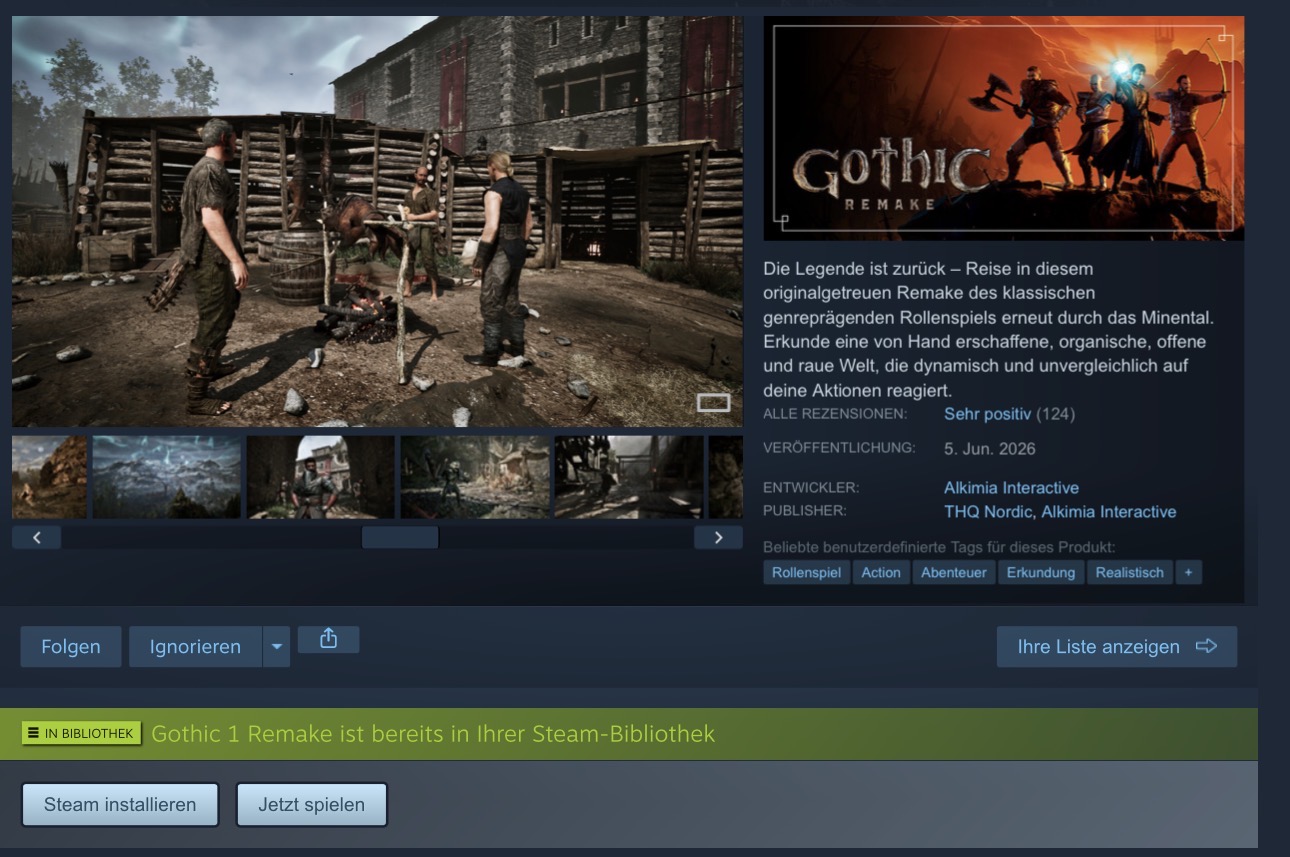Click the VERÖFFENTLICHUNG label
The image size is (1290, 857).
839,448
